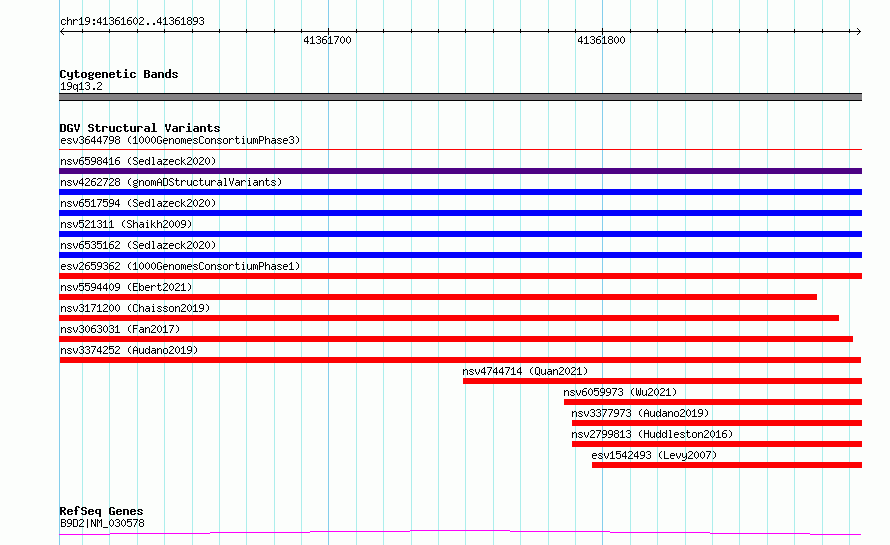This screenshot has height=545, width=890.
Task: Click the RefSeq Genes track heading
Action: (x=101, y=511)
